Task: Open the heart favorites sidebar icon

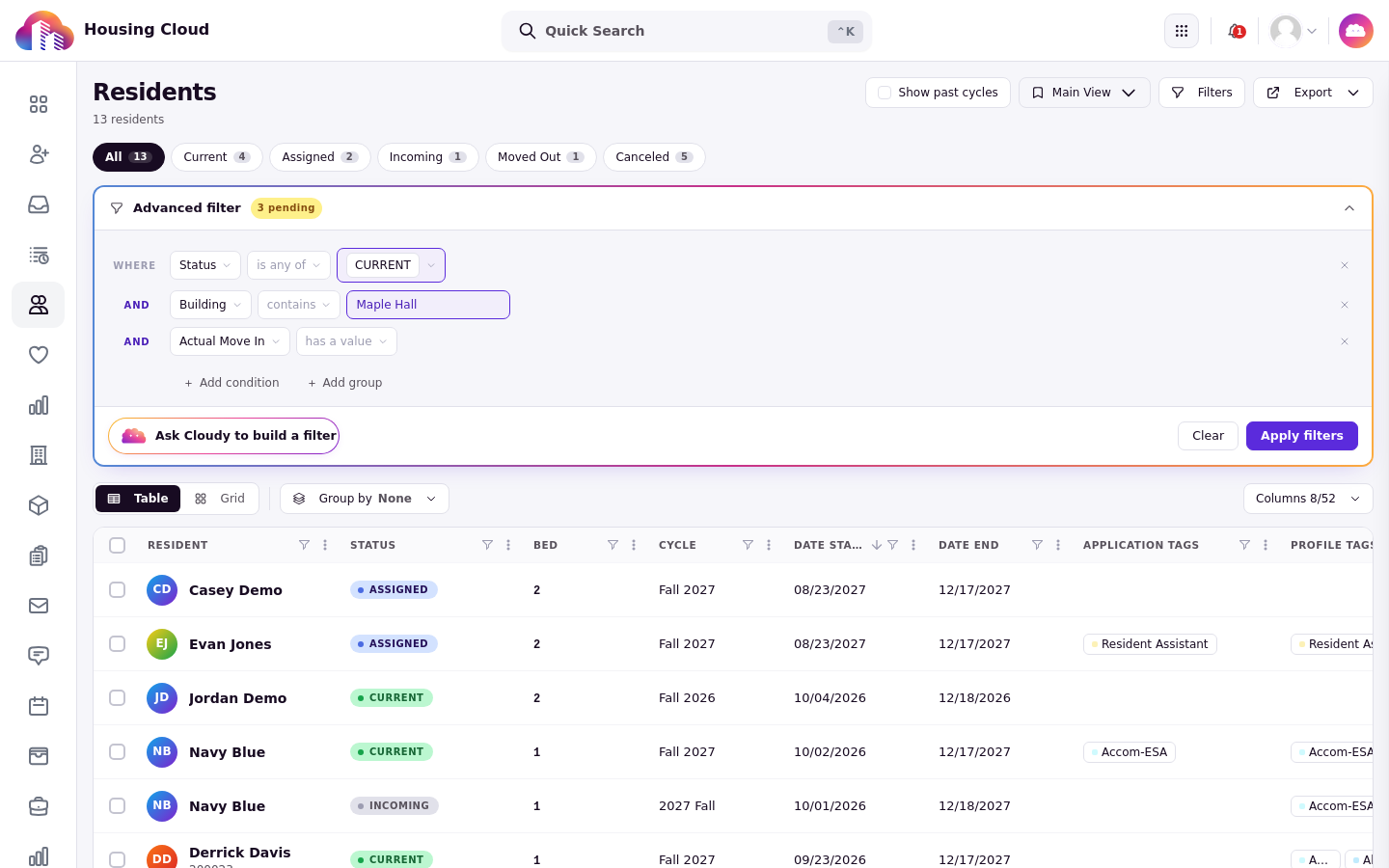Action: [x=39, y=355]
